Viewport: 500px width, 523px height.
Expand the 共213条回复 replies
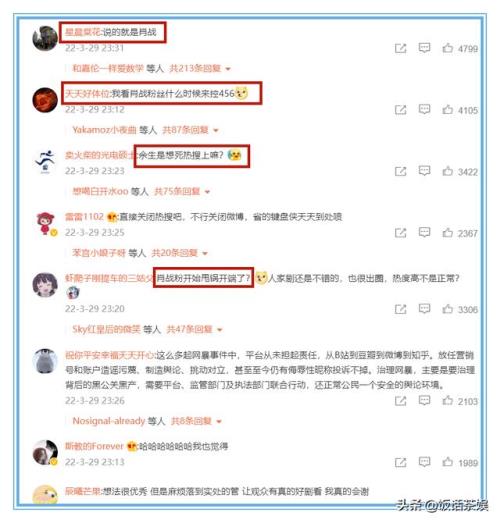(x=199, y=68)
